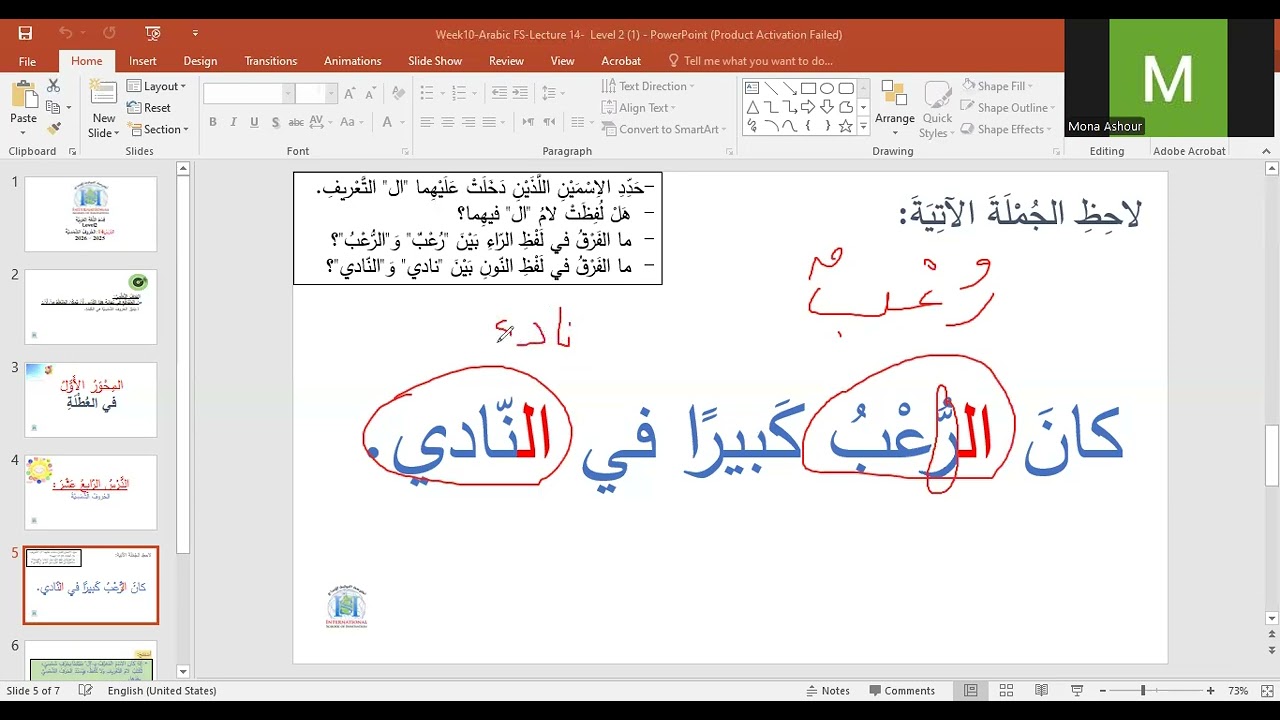Increase font size with the larger A icon
1280x720 pixels.
(350, 93)
